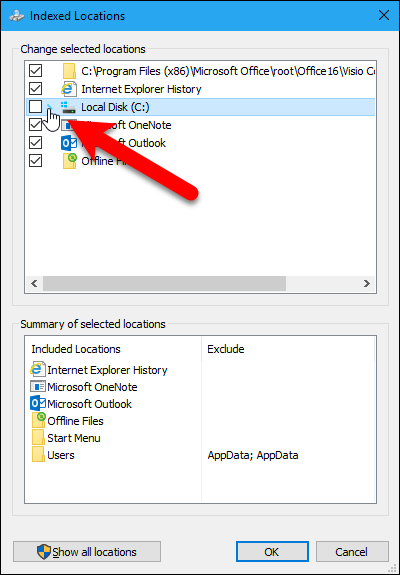Click the Internet Explorer History icon in the summary
The image size is (400, 575).
(38, 370)
